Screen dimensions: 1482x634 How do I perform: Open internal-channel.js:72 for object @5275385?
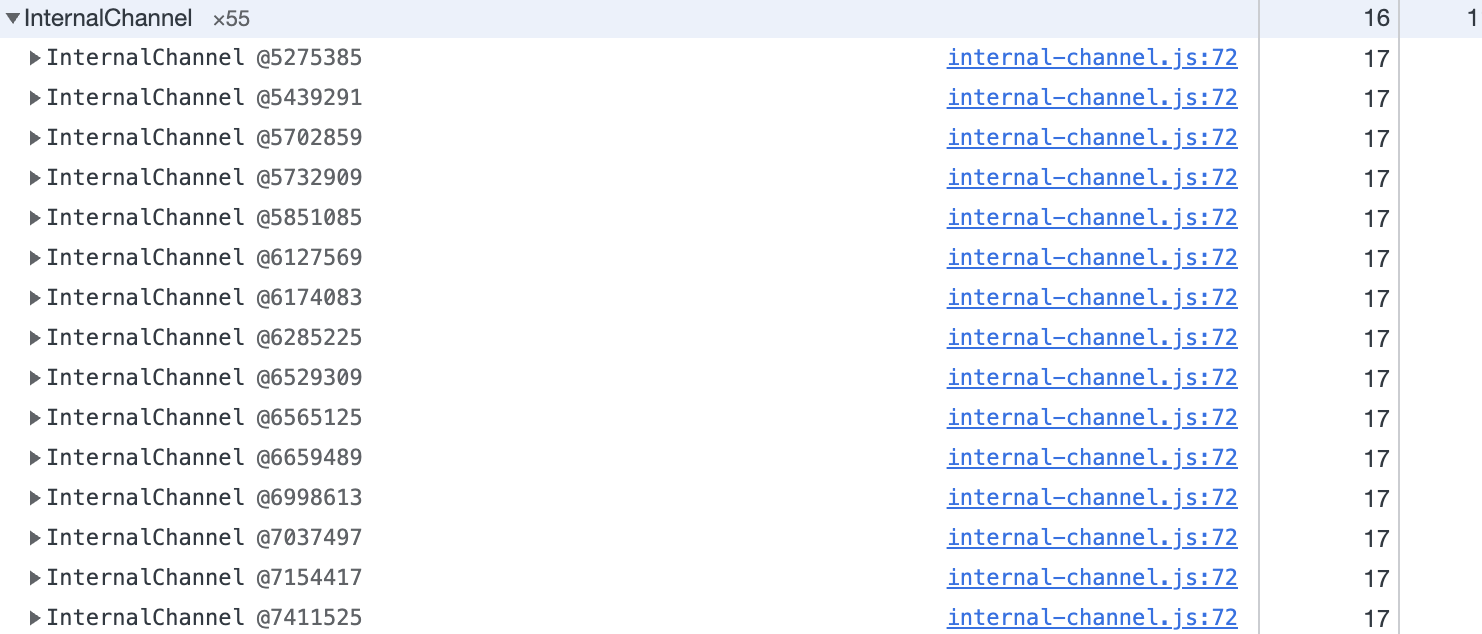(1091, 58)
